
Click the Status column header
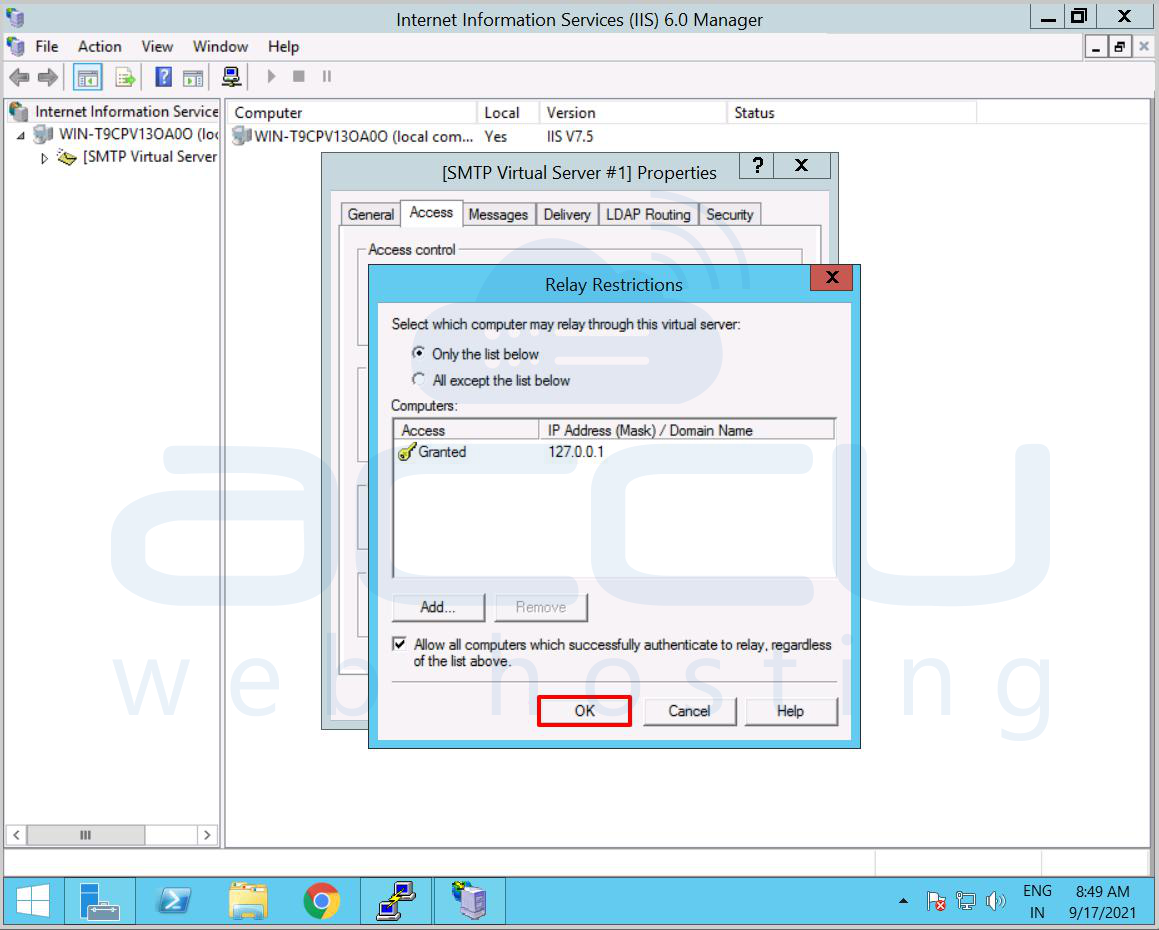[852, 112]
